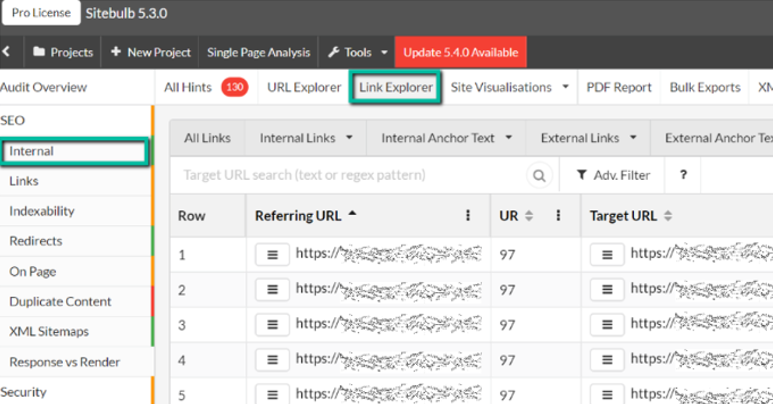Viewport: 773px width, 404px height.
Task: Click UR column options dots
Action: tap(558, 215)
